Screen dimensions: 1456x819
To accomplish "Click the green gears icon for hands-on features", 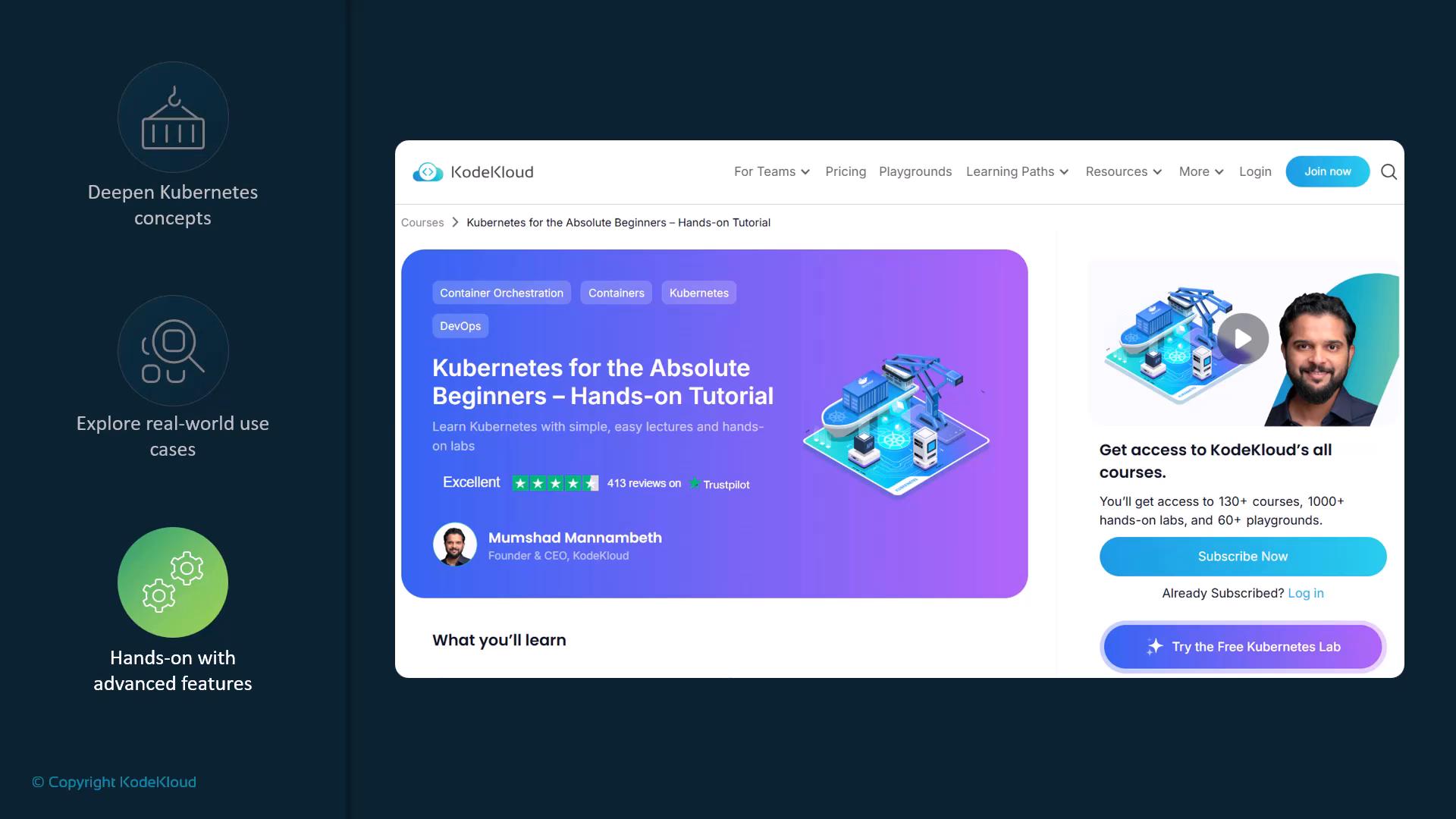I will [x=173, y=582].
